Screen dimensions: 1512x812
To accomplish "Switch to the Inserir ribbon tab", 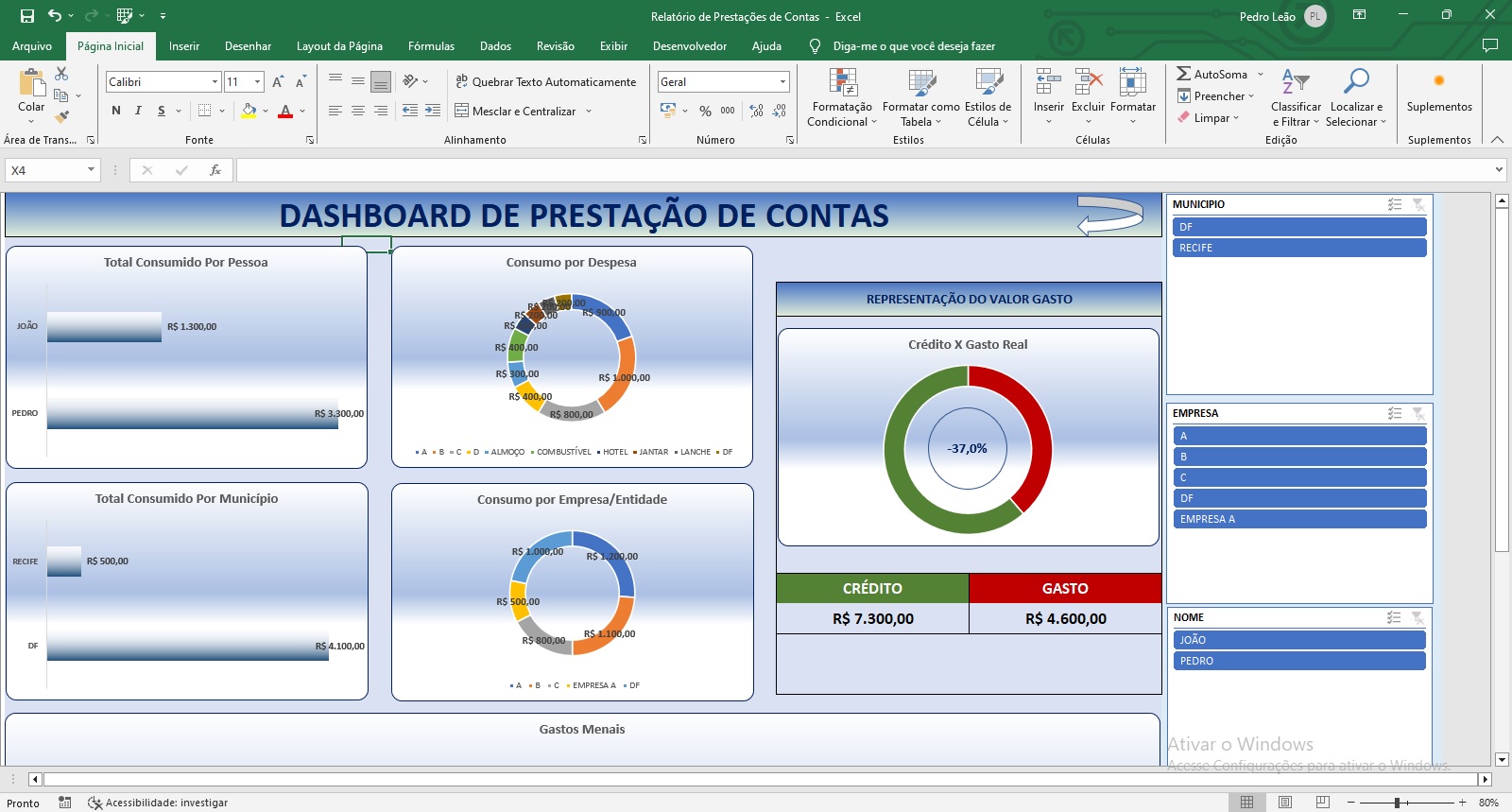I will 183,45.
